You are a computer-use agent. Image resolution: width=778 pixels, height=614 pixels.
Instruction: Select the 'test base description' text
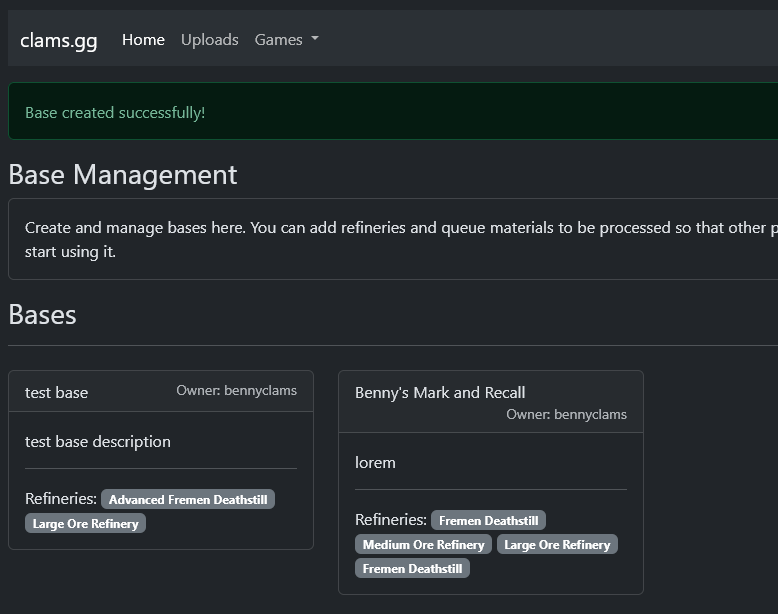(98, 441)
